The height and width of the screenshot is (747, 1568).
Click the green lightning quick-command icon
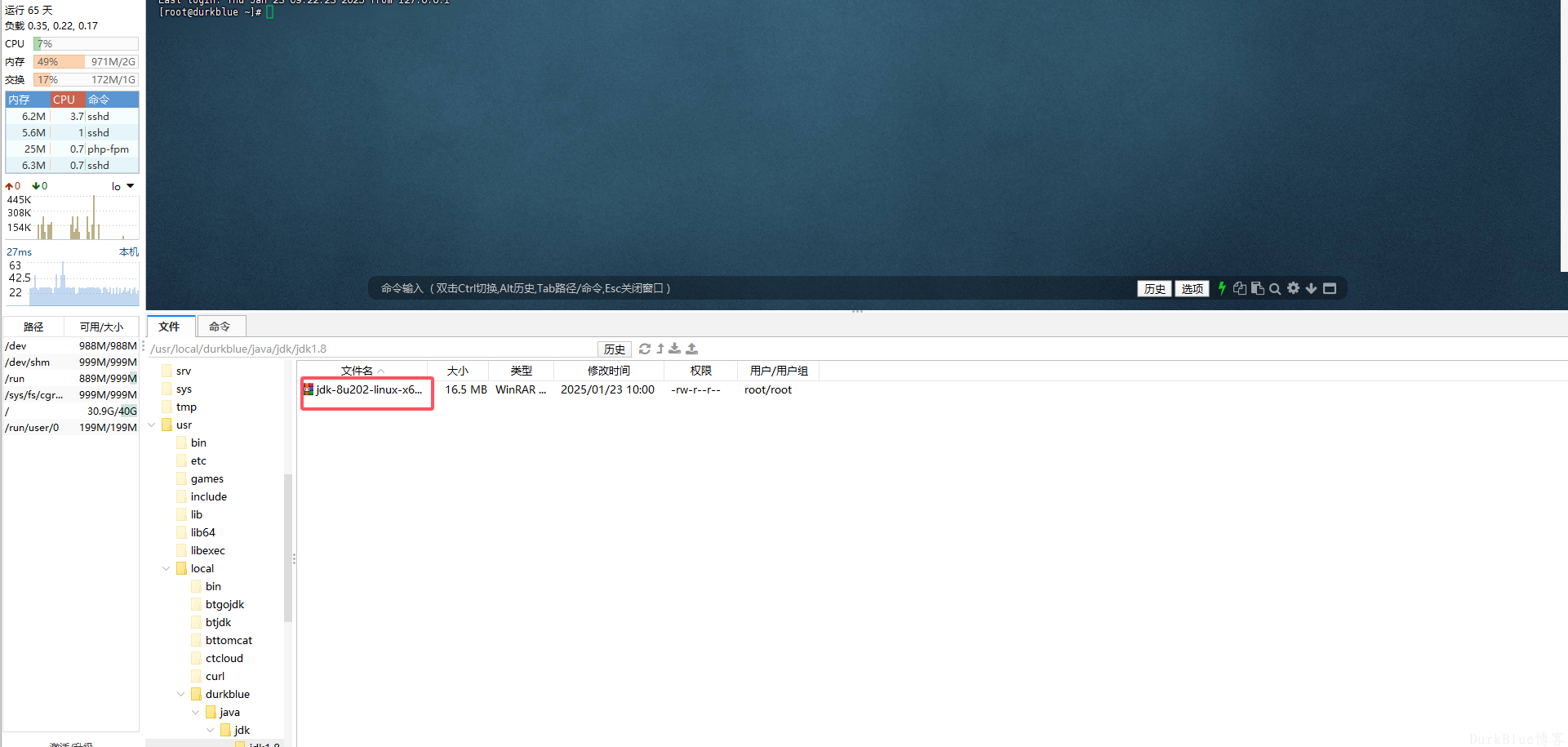point(1222,288)
